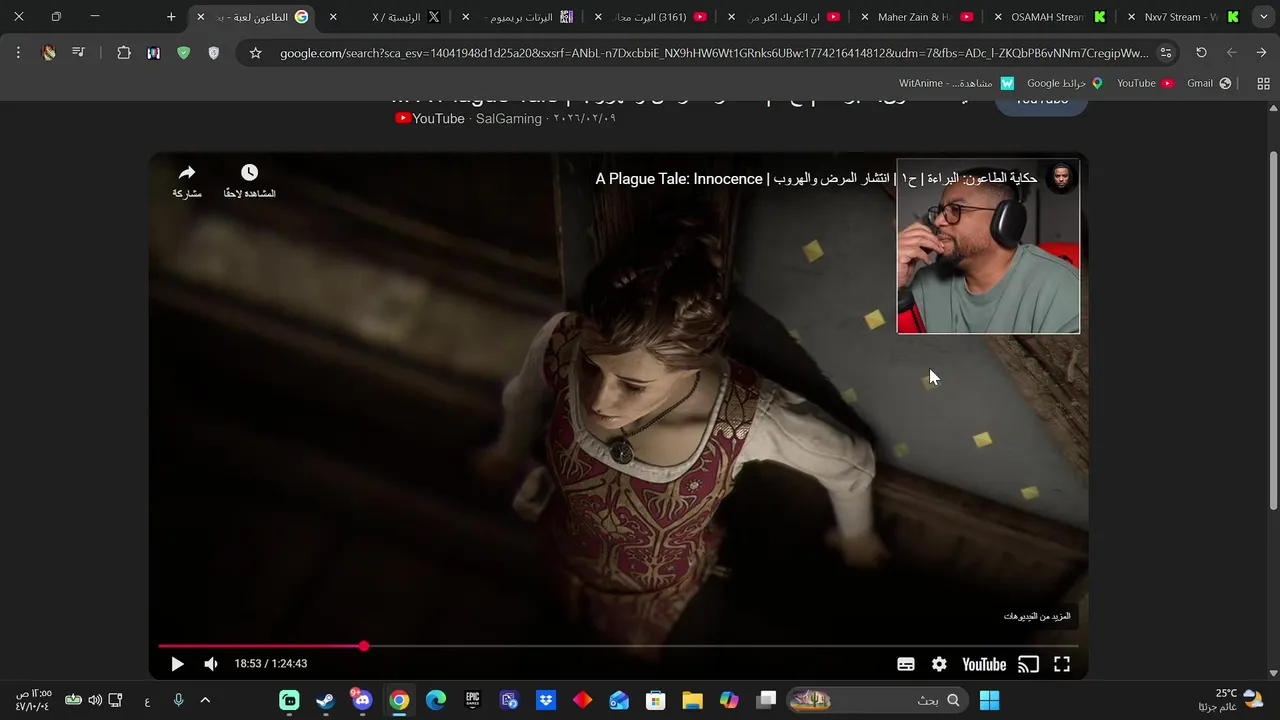Screen dimensions: 1280x720
Task: Click the taskbar search box
Action: tap(878, 700)
